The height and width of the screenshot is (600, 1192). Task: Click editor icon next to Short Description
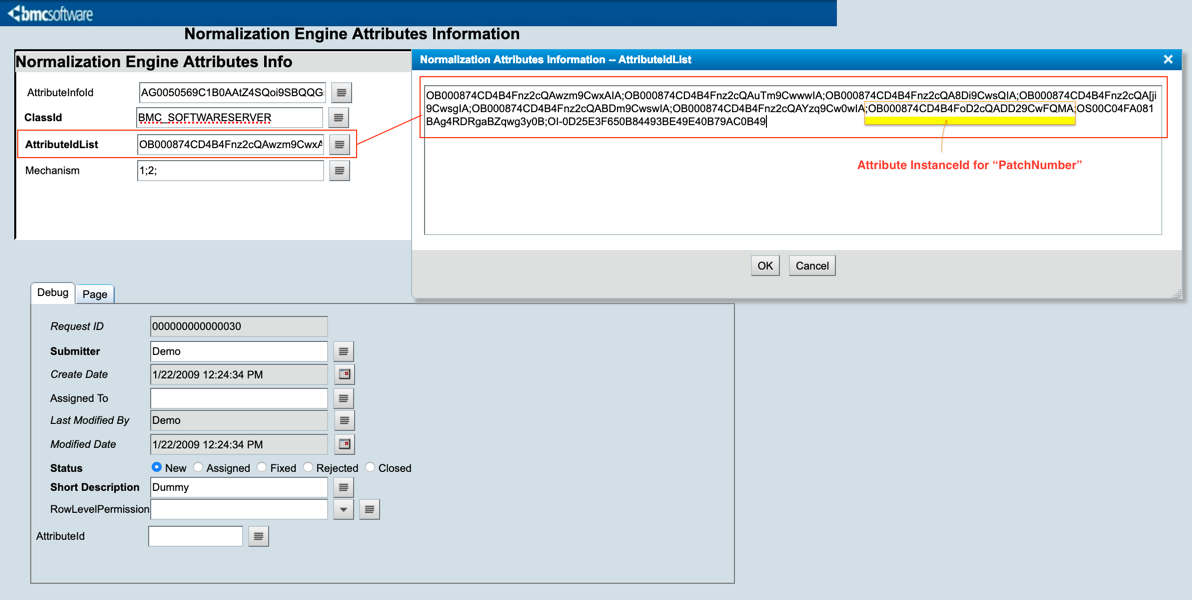pos(343,488)
